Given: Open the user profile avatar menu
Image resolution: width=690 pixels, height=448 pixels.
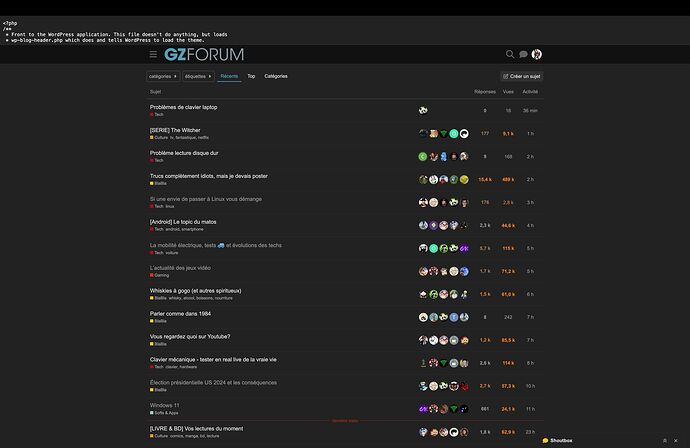Looking at the screenshot, I should pyautogui.click(x=536, y=54).
